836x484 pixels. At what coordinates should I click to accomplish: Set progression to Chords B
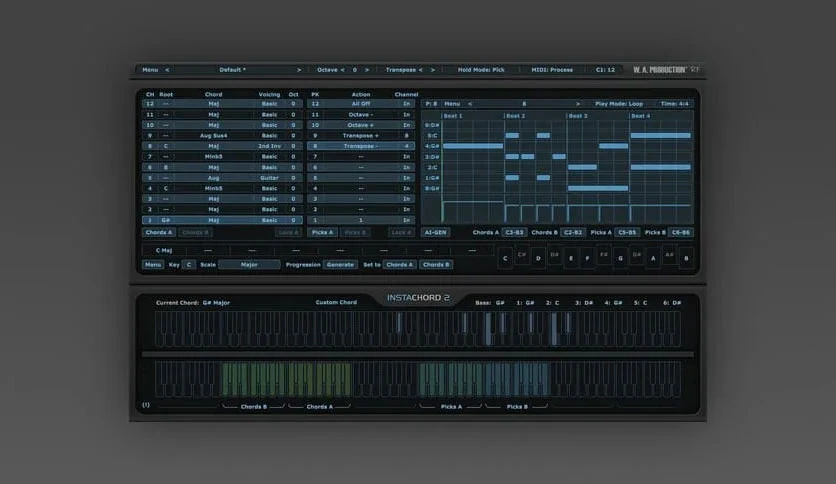click(x=436, y=264)
